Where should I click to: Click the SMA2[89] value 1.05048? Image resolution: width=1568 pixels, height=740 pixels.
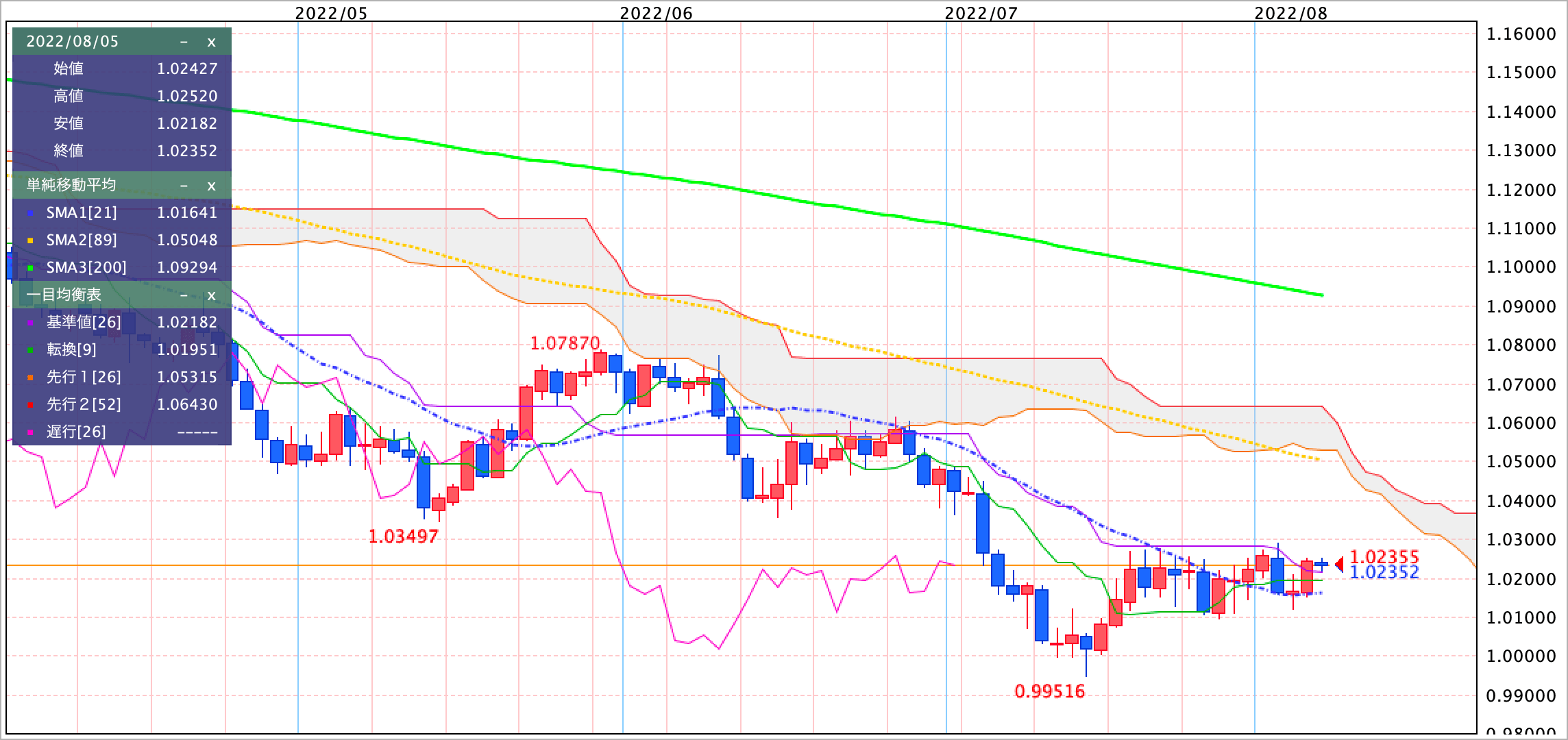pyautogui.click(x=187, y=240)
